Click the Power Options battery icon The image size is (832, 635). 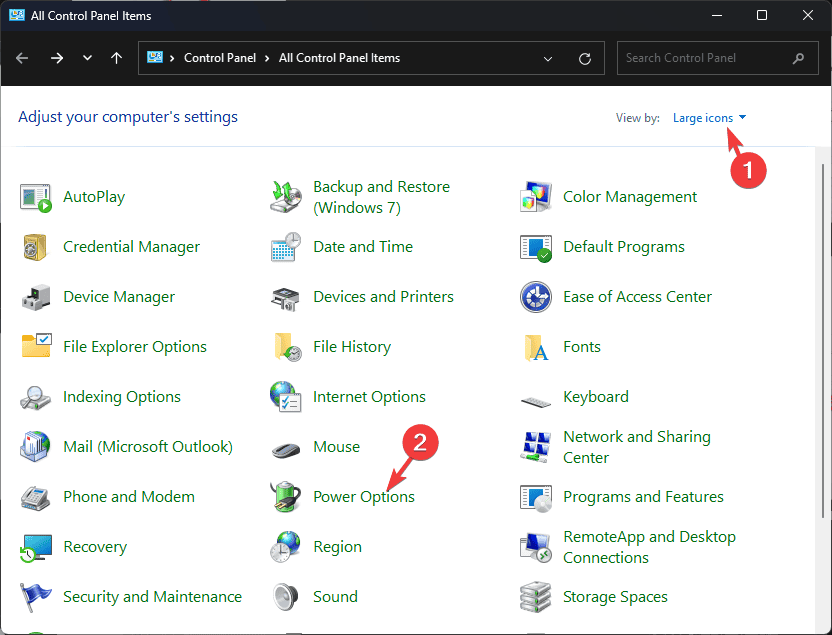pyautogui.click(x=285, y=497)
